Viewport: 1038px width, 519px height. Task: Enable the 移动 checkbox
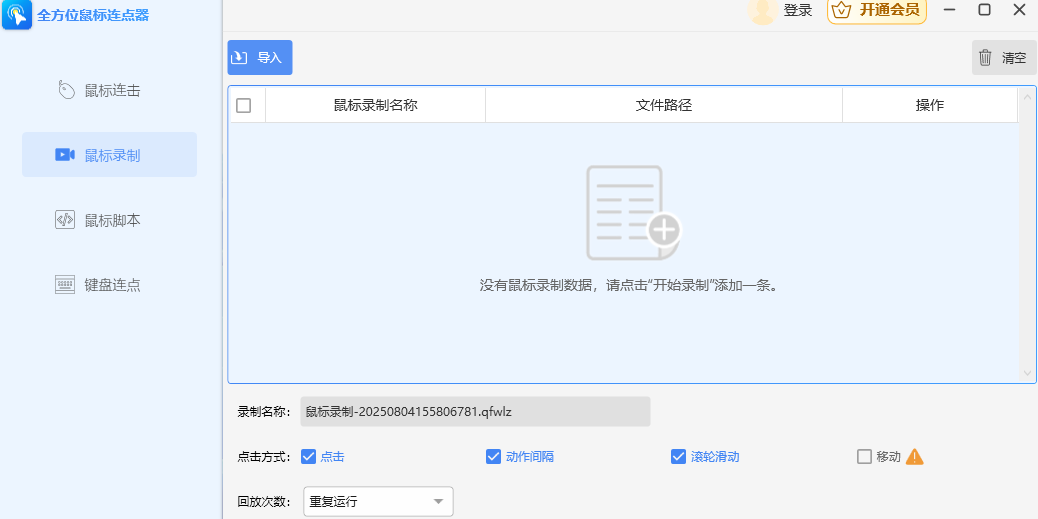coord(864,457)
